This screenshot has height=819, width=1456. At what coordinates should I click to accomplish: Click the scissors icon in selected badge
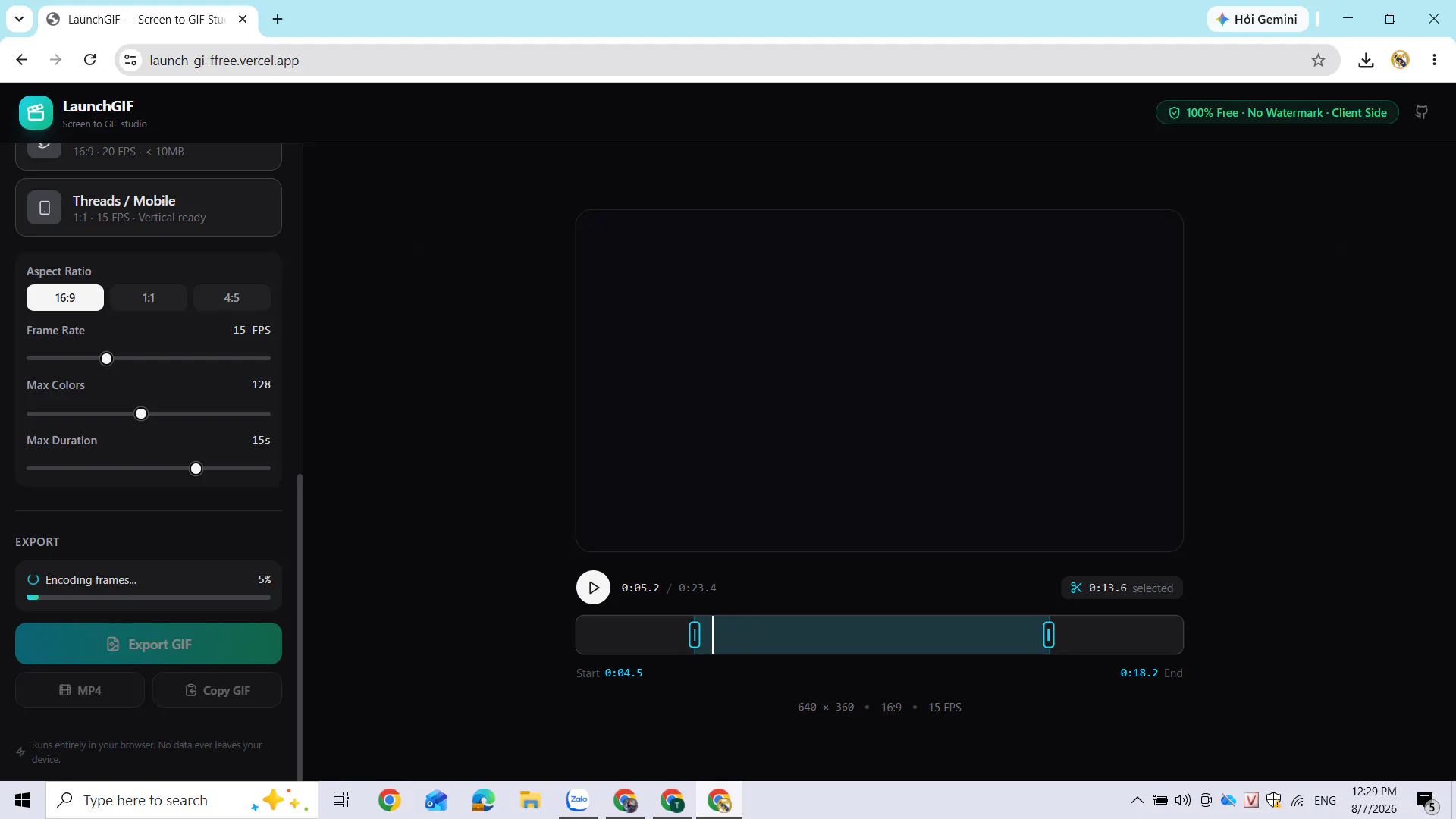point(1076,588)
